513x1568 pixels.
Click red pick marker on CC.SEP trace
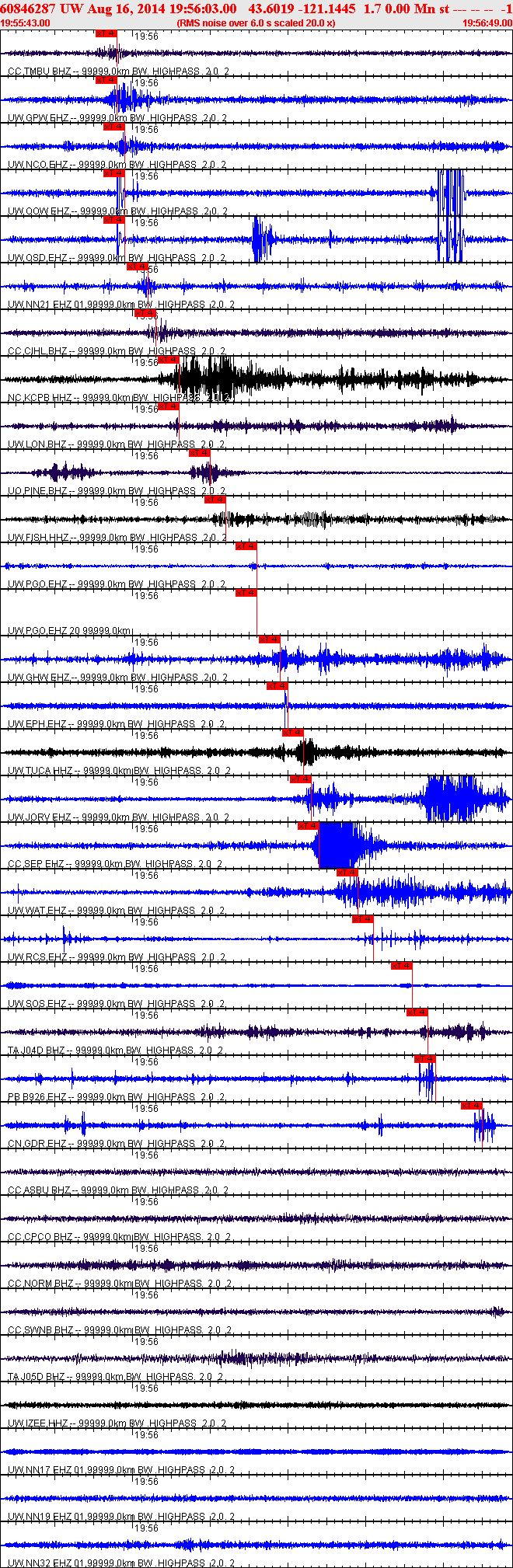click(308, 826)
